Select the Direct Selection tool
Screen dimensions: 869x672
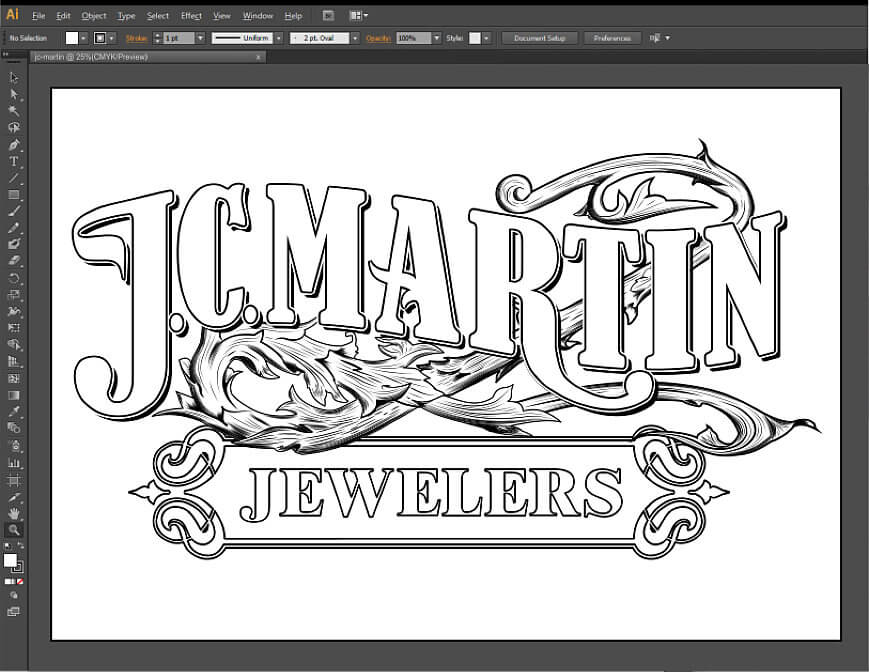pyautogui.click(x=14, y=94)
